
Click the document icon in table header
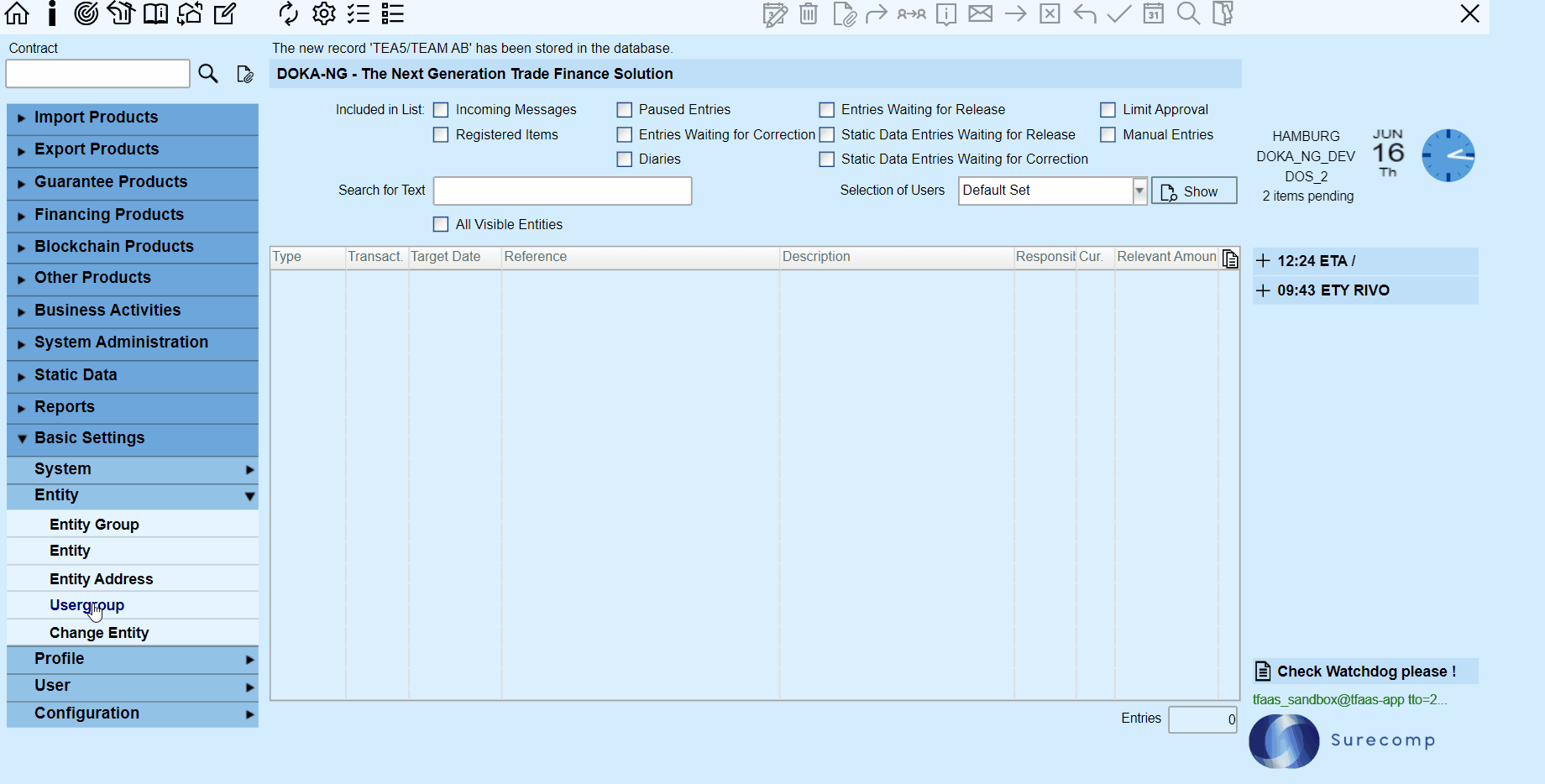(x=1230, y=259)
